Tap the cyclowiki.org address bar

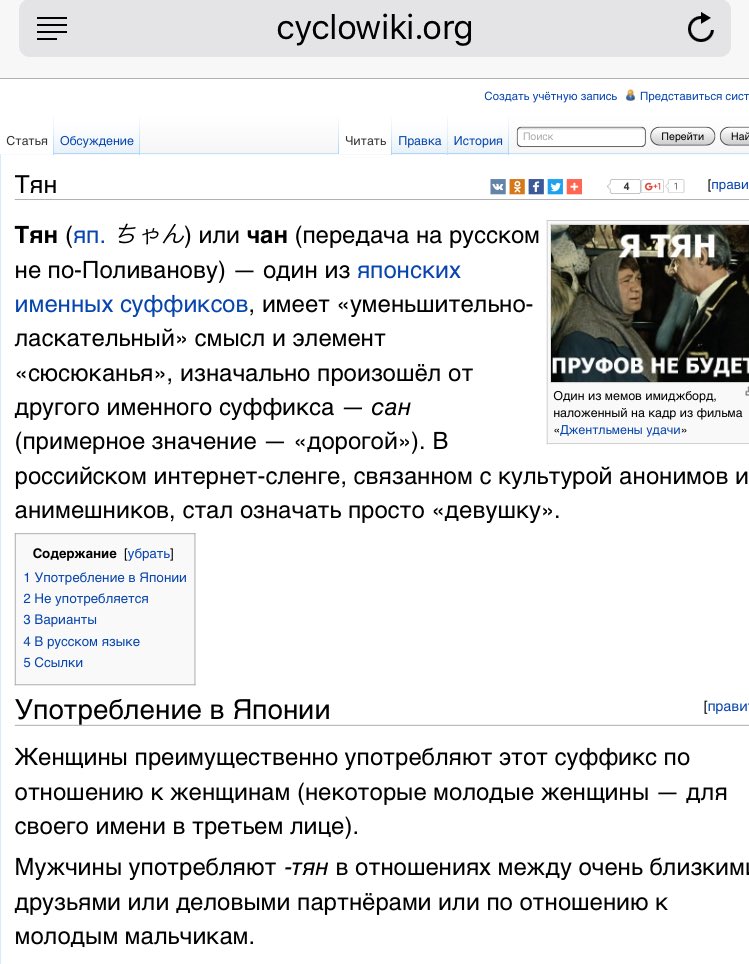[374, 28]
